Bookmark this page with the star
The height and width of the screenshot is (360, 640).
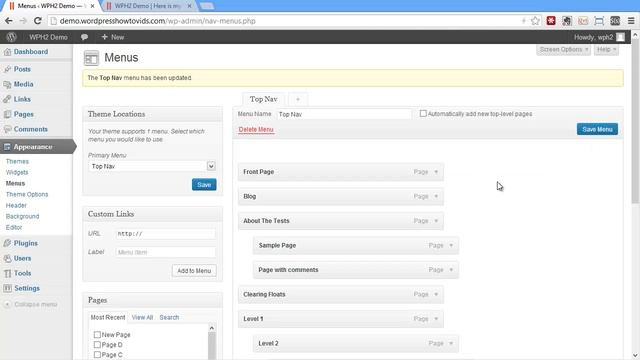535,21
